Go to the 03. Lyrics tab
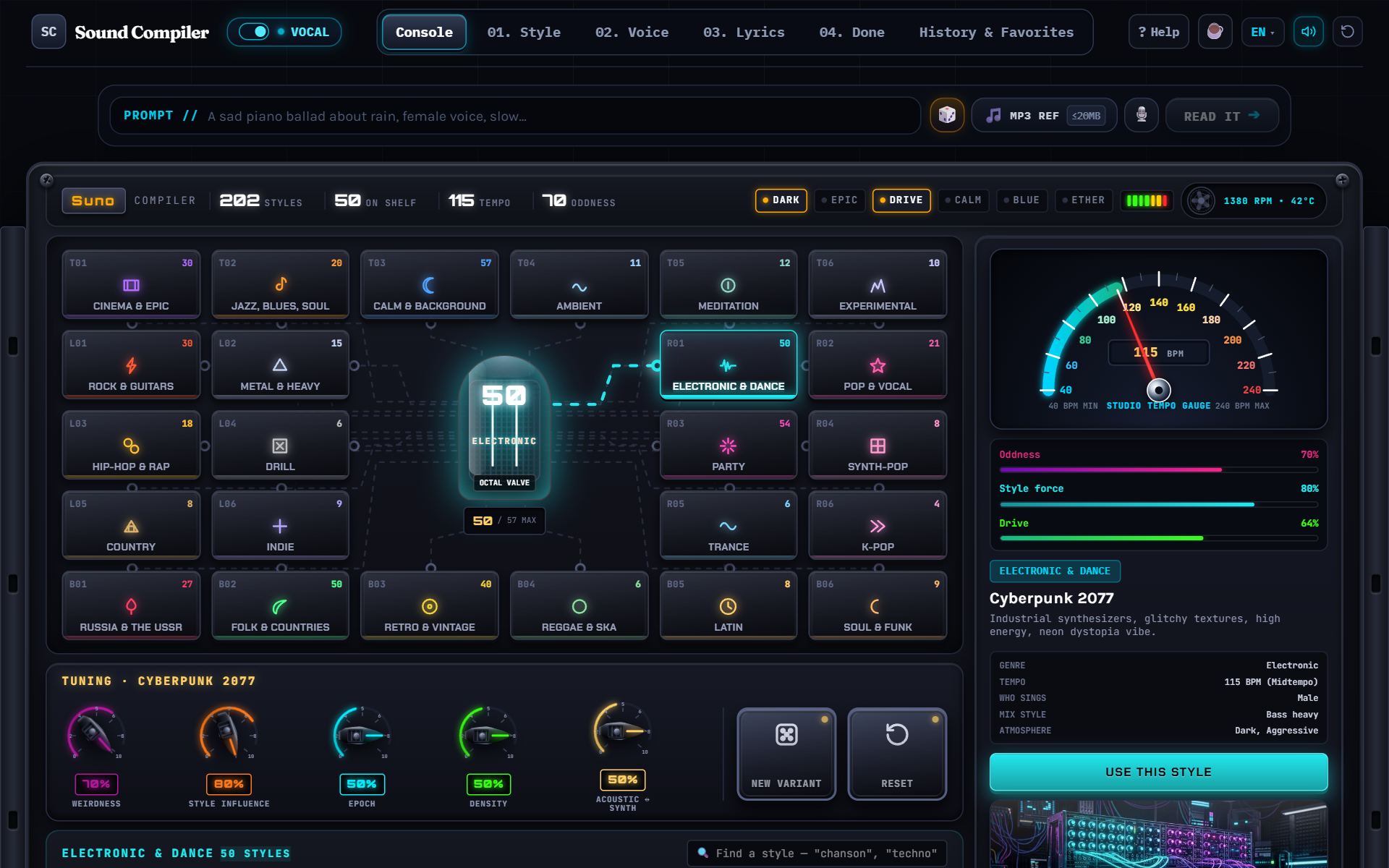1389x868 pixels. tap(744, 32)
